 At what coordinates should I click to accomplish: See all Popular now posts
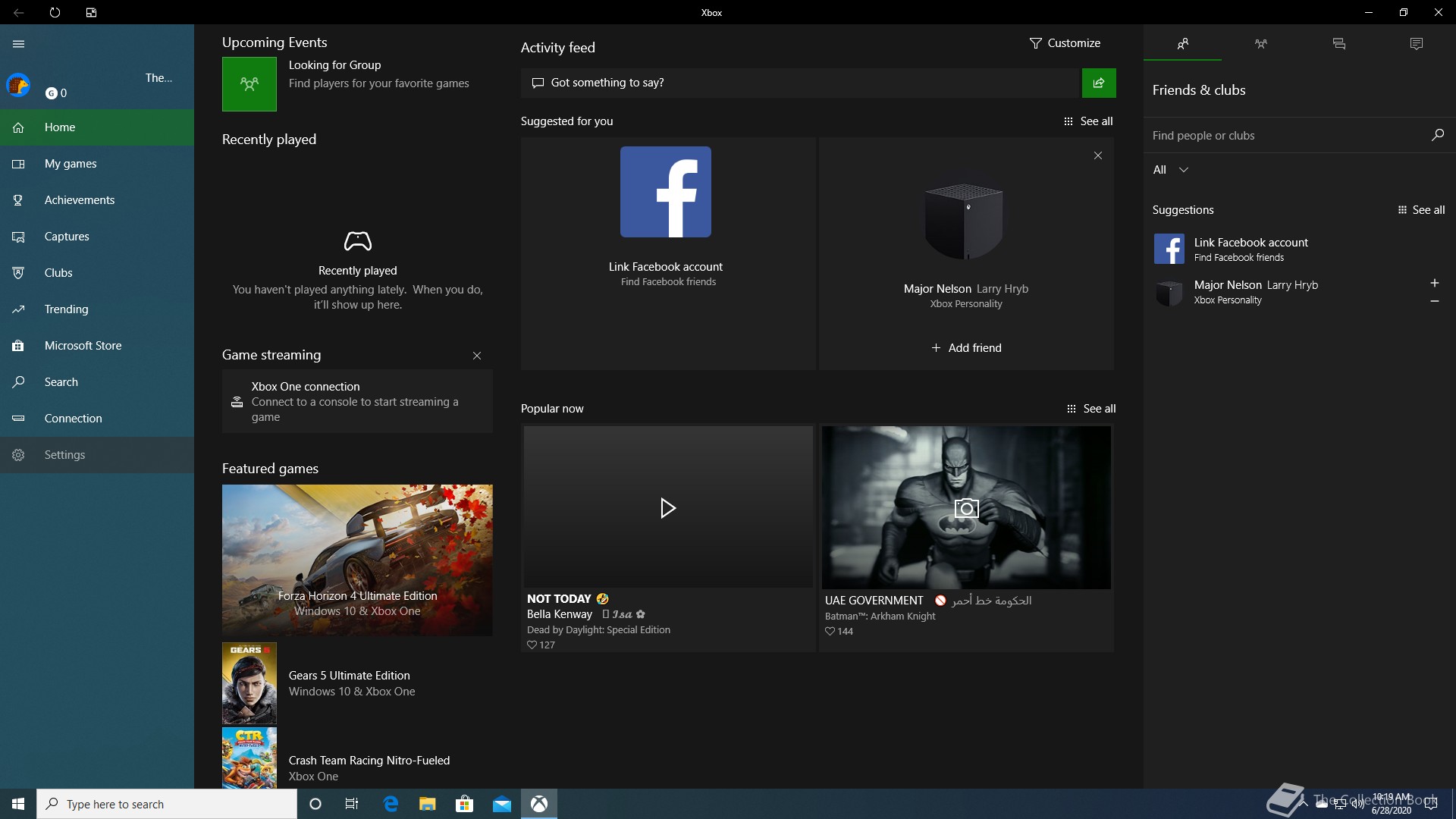click(x=1091, y=409)
